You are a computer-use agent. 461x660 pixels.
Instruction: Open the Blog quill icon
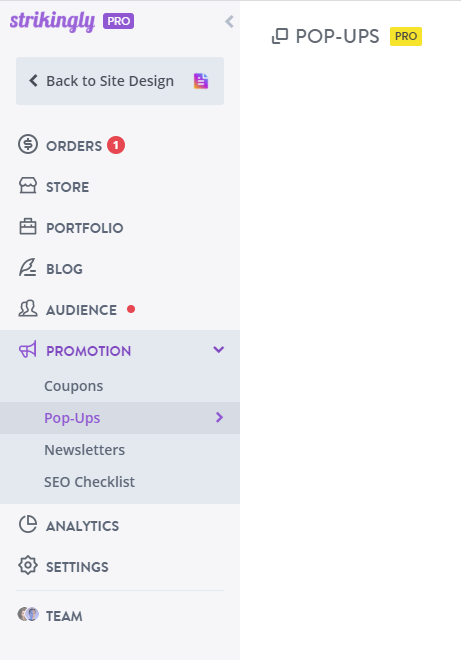pos(28,268)
